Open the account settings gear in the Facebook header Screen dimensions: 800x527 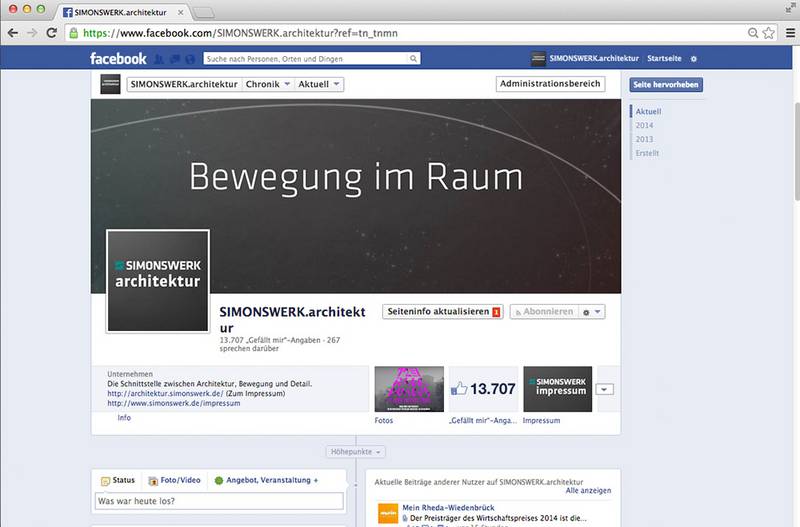pyautogui.click(x=693, y=59)
